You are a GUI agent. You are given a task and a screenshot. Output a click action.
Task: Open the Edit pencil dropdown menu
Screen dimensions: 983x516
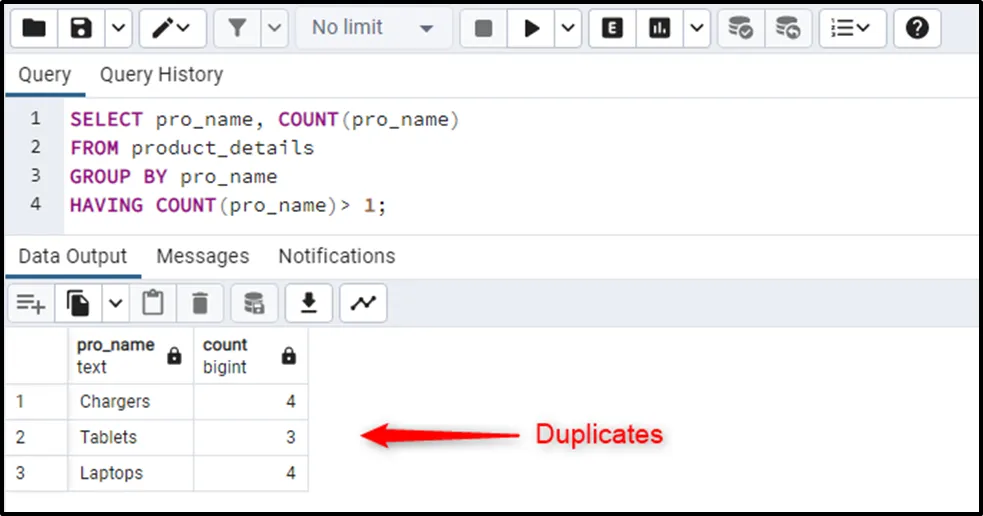coord(172,29)
